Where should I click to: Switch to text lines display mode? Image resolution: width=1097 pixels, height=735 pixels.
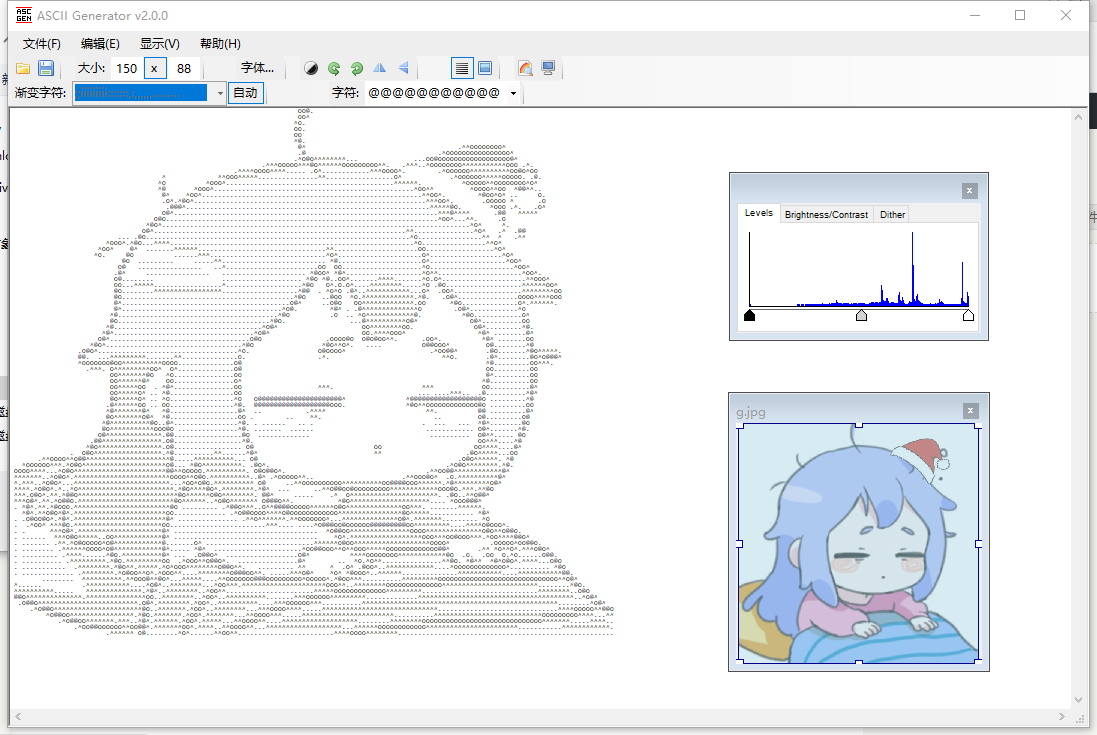tap(462, 69)
